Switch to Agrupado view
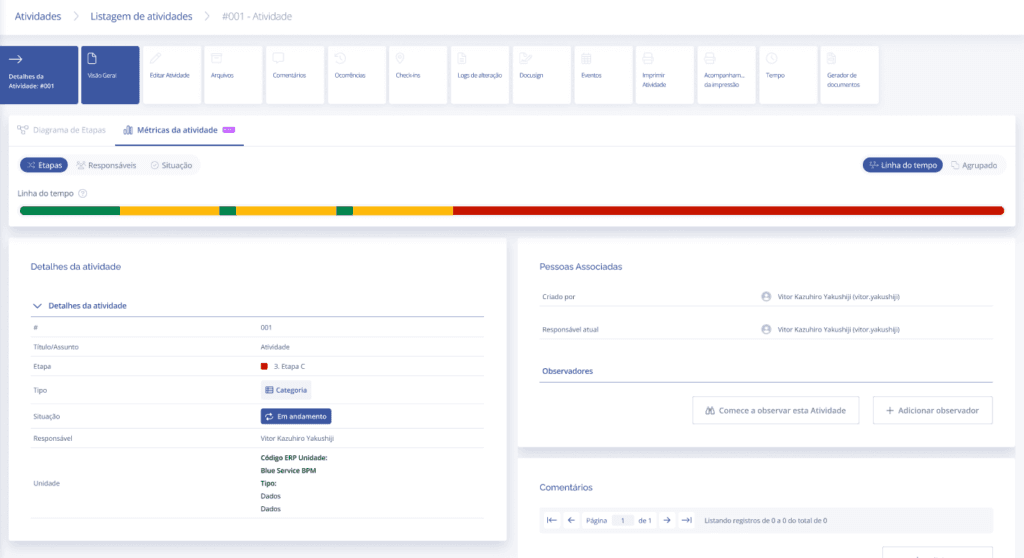 coord(974,165)
